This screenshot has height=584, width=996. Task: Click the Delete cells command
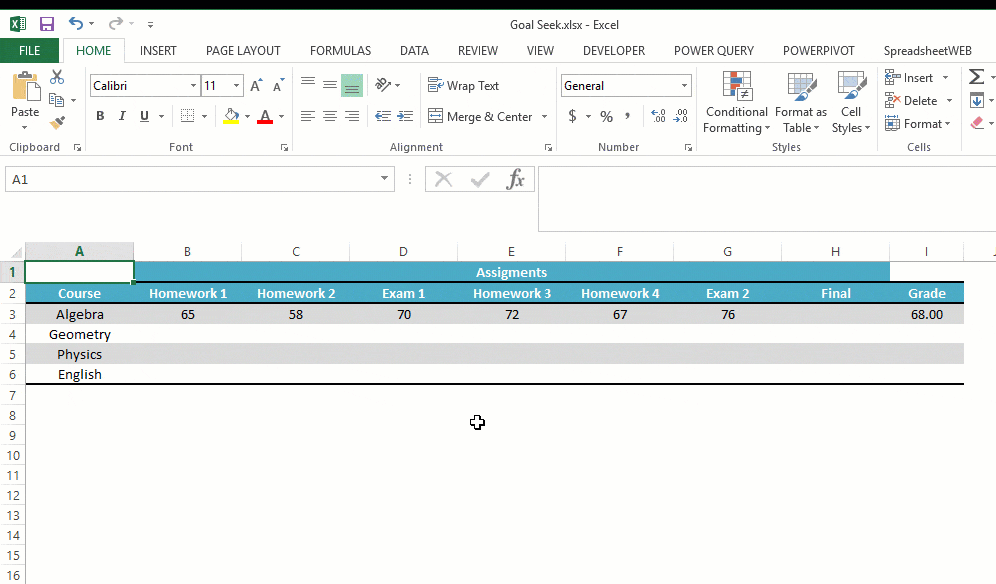coord(916,100)
